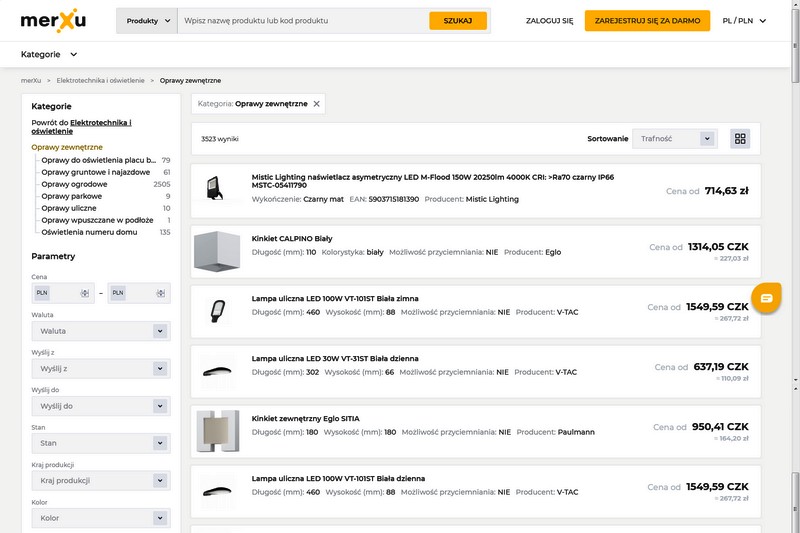Go to merXu breadcrumb link
The height and width of the screenshot is (533, 800).
click(31, 81)
